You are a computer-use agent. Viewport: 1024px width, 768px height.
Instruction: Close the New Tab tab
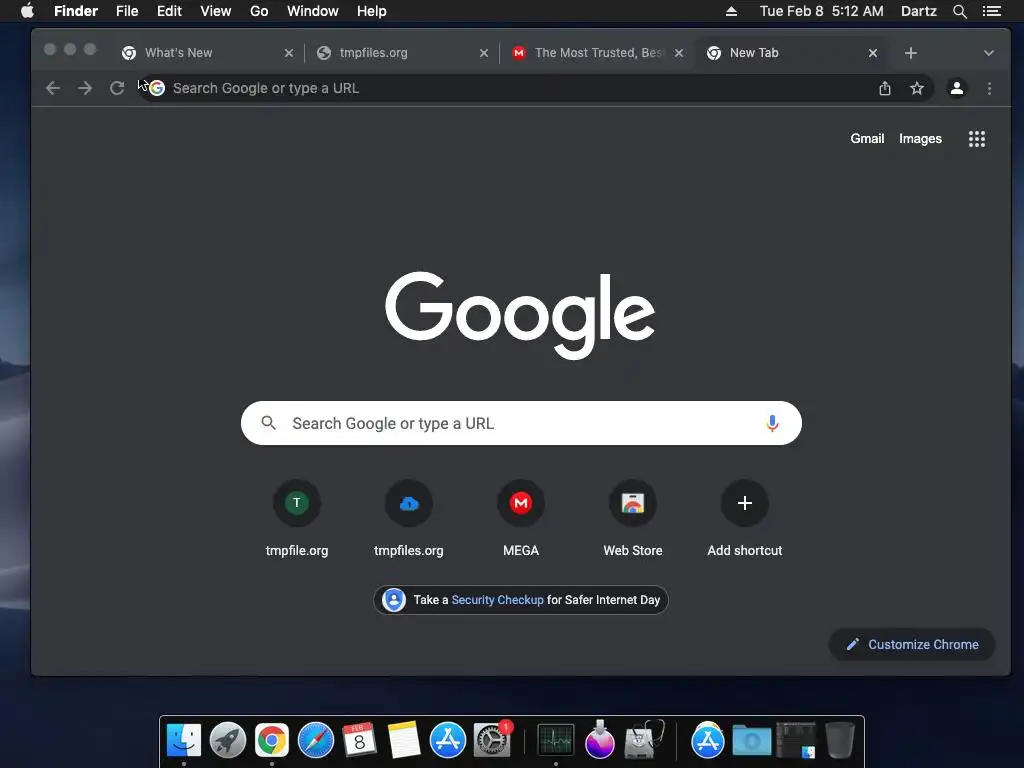(x=873, y=53)
